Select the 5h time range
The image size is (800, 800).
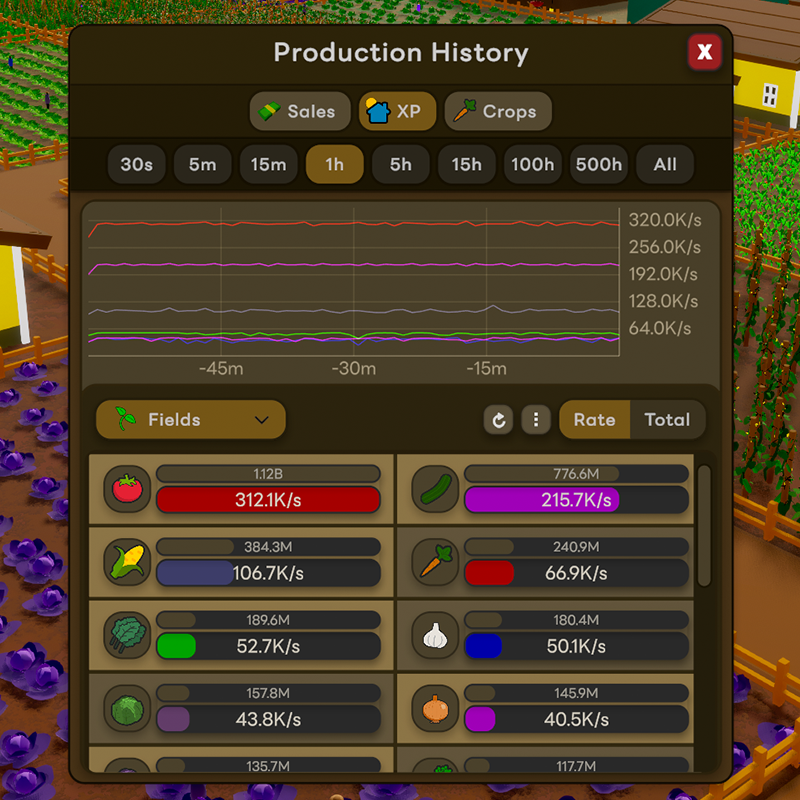point(401,164)
